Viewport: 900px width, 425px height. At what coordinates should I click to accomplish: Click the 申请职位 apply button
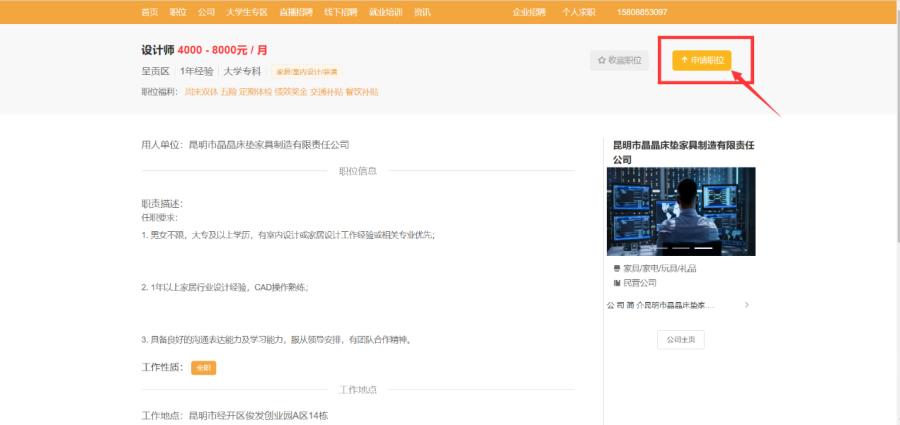pos(702,60)
